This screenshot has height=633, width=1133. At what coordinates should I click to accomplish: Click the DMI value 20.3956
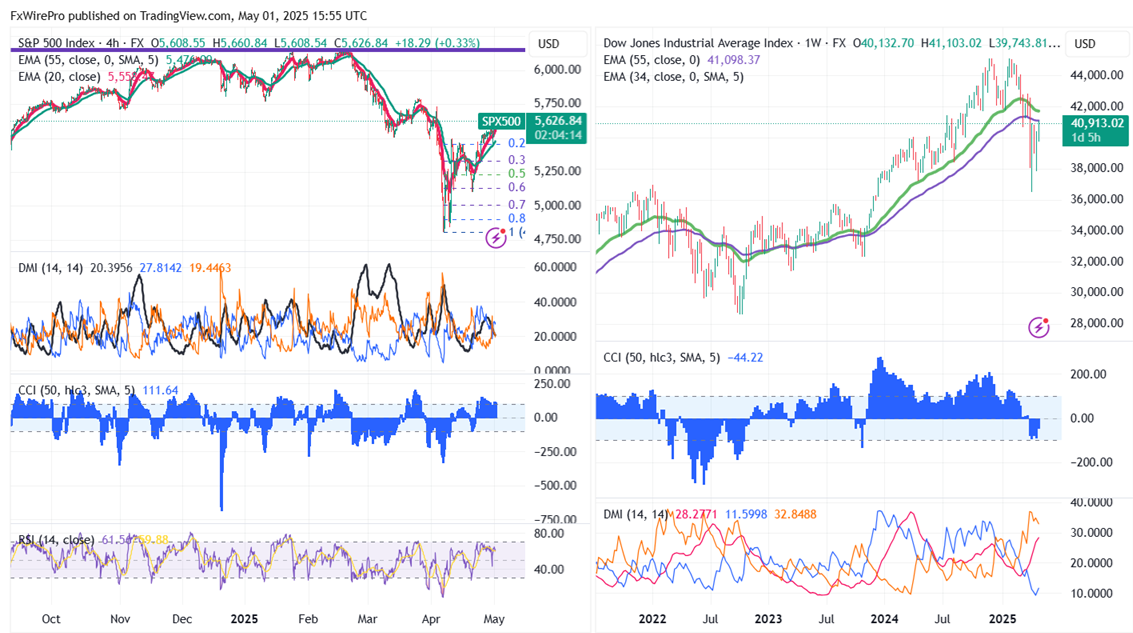click(111, 268)
